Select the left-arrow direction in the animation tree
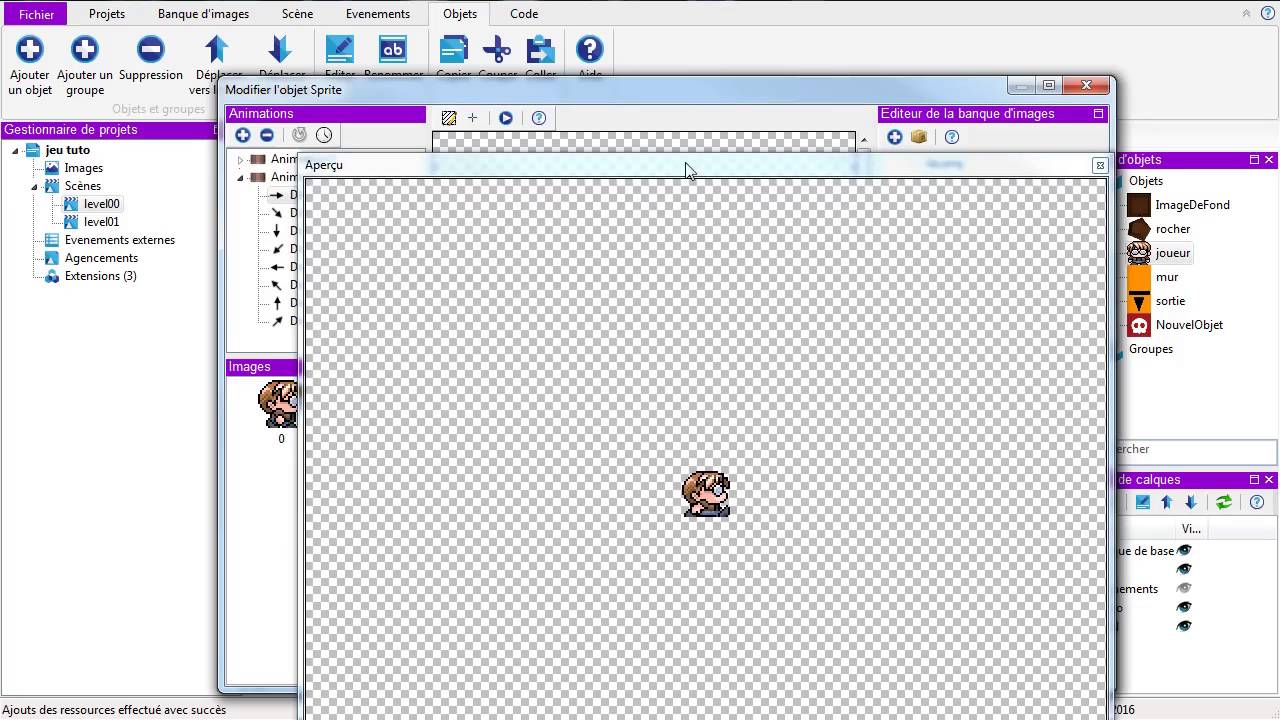 pos(278,267)
